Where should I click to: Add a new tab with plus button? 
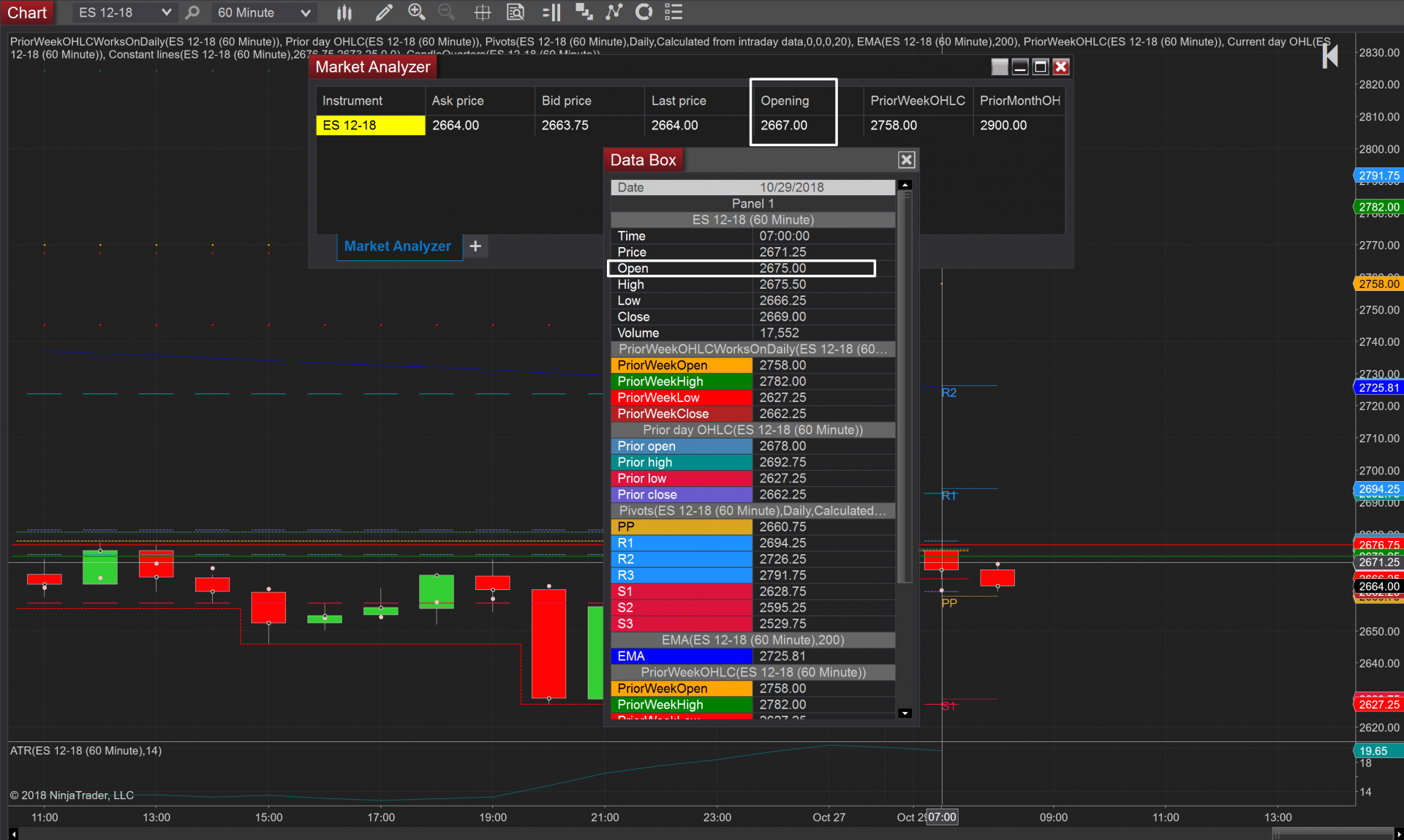coord(475,246)
